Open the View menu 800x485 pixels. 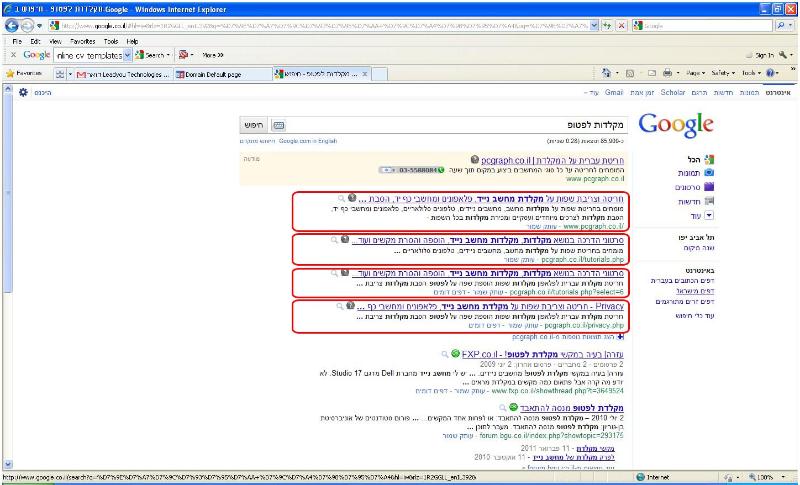point(55,41)
